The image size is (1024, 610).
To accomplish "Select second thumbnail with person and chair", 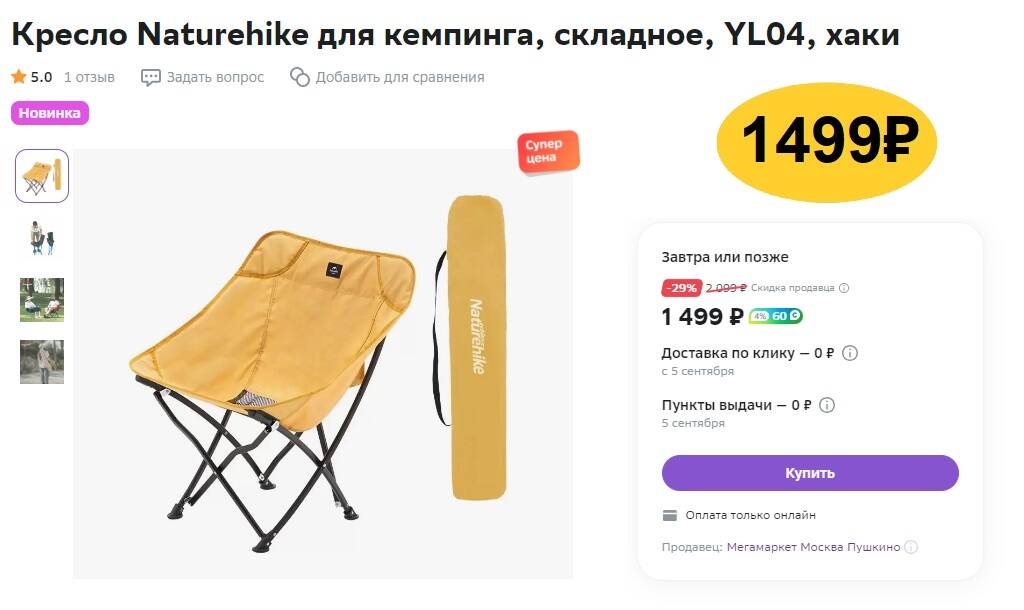I will (42, 238).
